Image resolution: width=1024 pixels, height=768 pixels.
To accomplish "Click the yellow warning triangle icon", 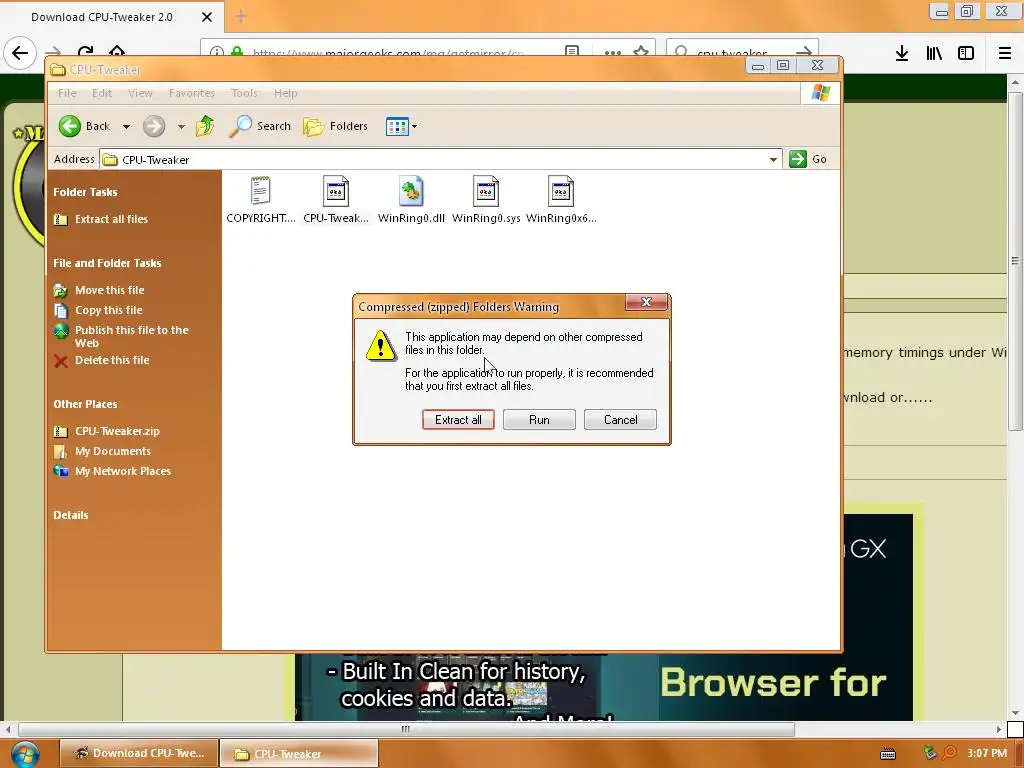I will 381,345.
